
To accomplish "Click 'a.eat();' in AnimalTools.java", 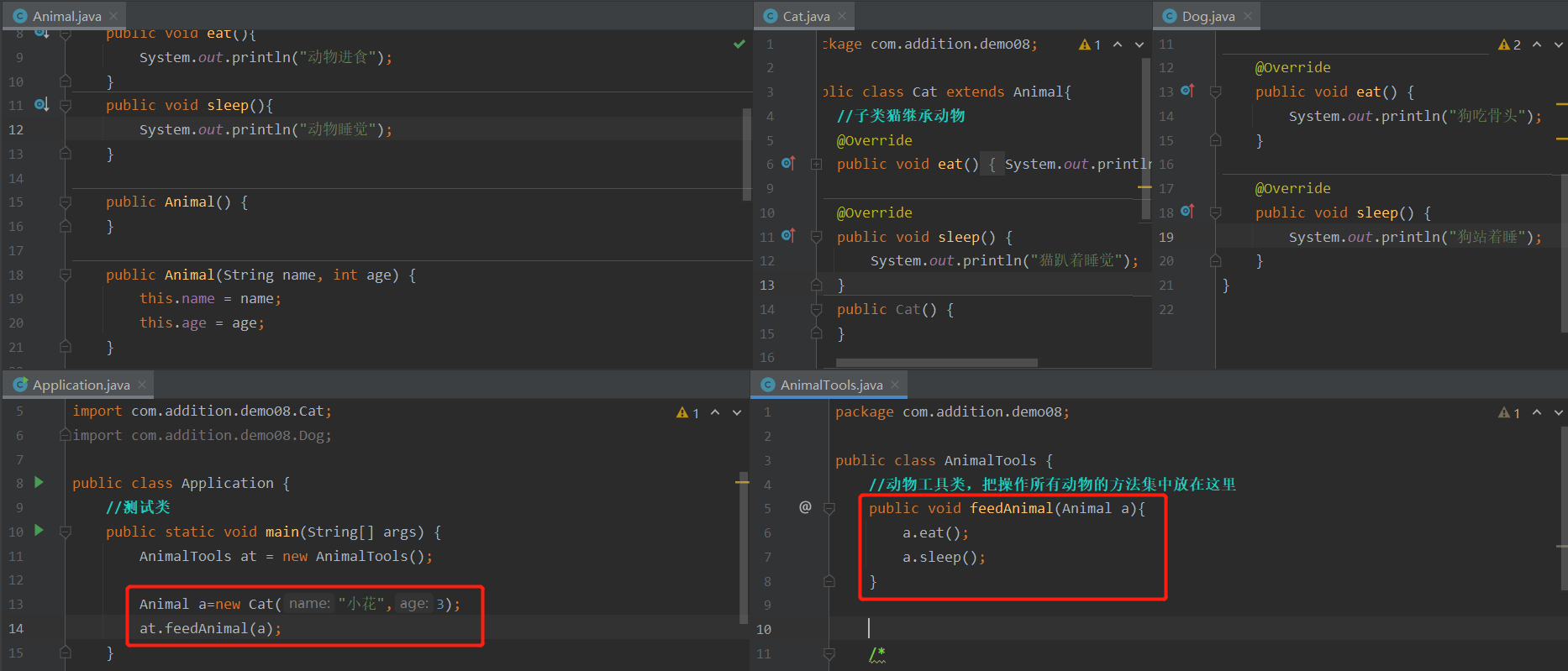I will point(935,532).
